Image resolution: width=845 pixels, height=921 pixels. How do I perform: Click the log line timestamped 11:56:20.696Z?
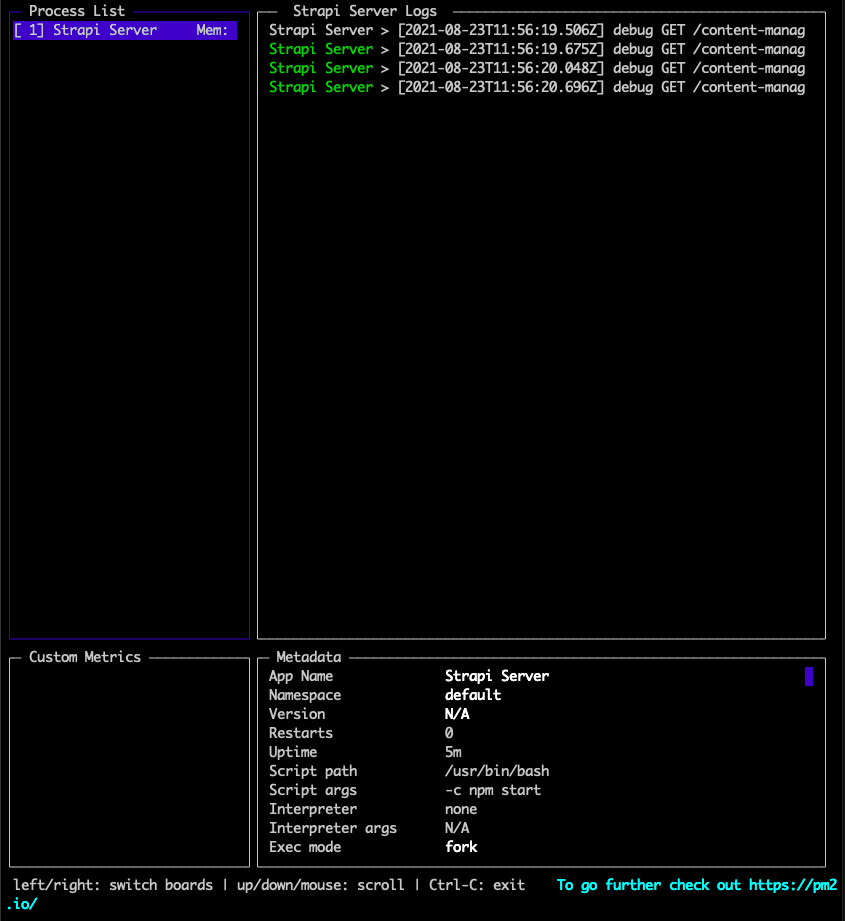click(x=537, y=87)
